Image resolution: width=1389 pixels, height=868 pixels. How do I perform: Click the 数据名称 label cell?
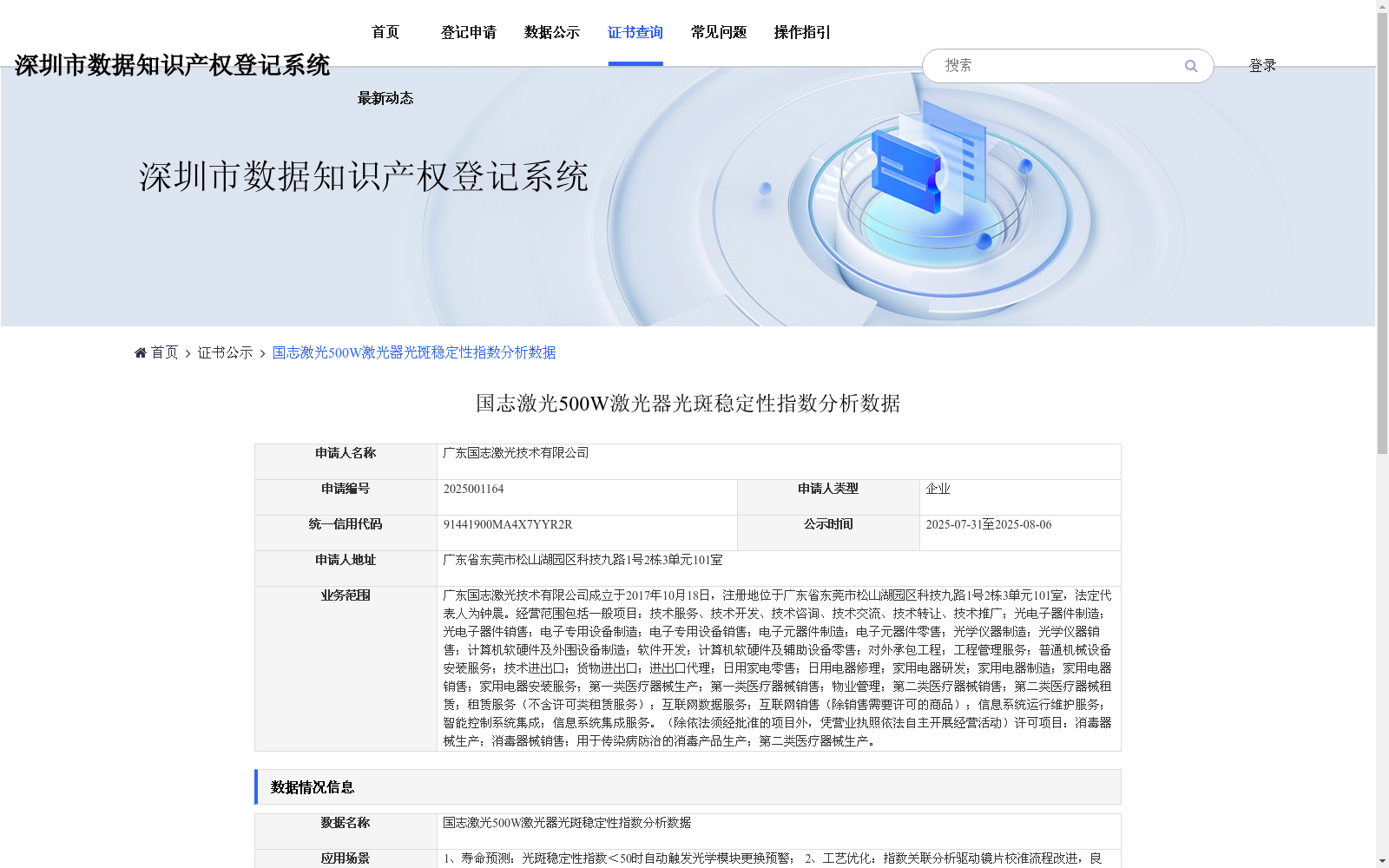(346, 832)
